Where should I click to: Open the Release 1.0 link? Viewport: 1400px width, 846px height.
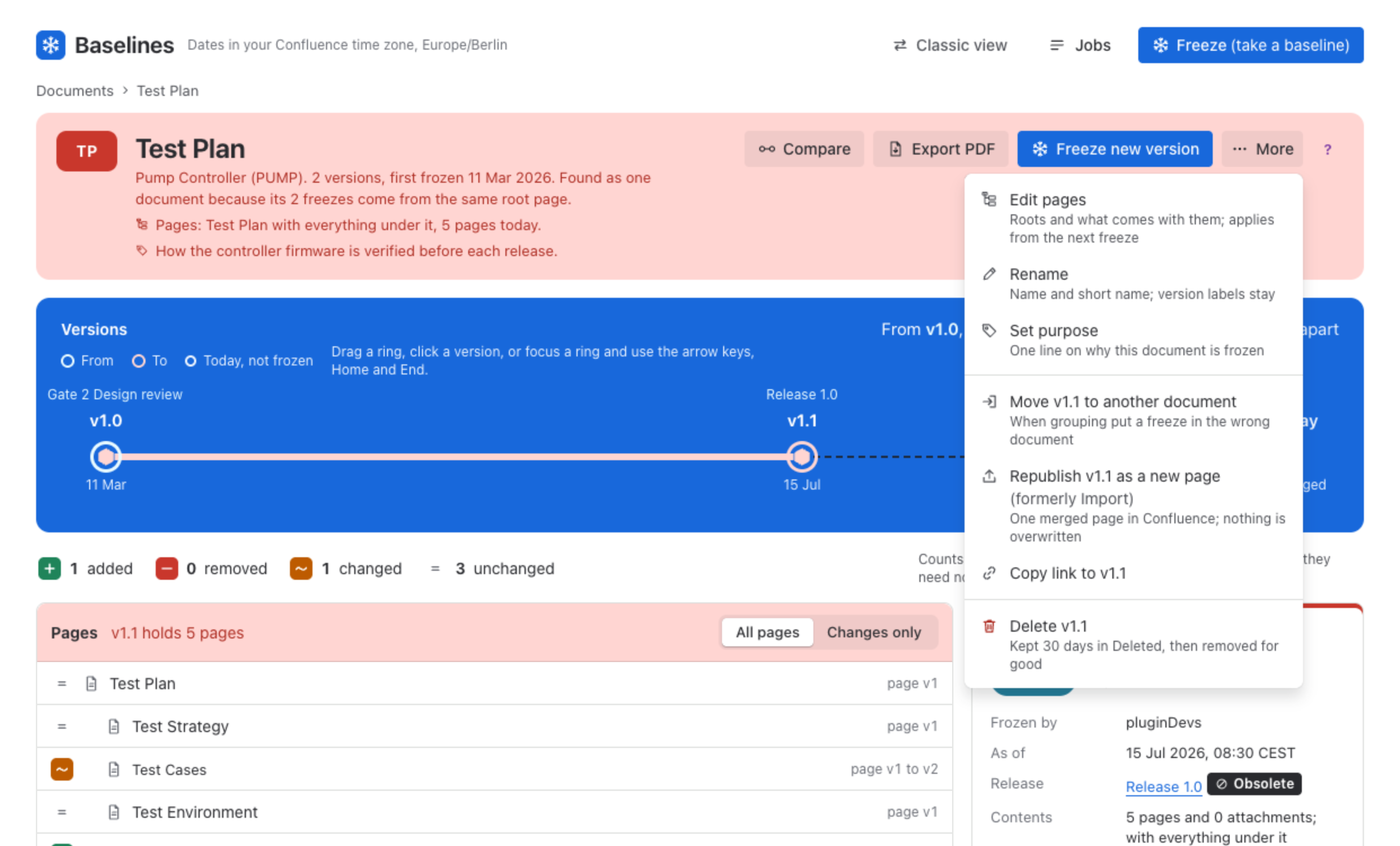(1163, 786)
